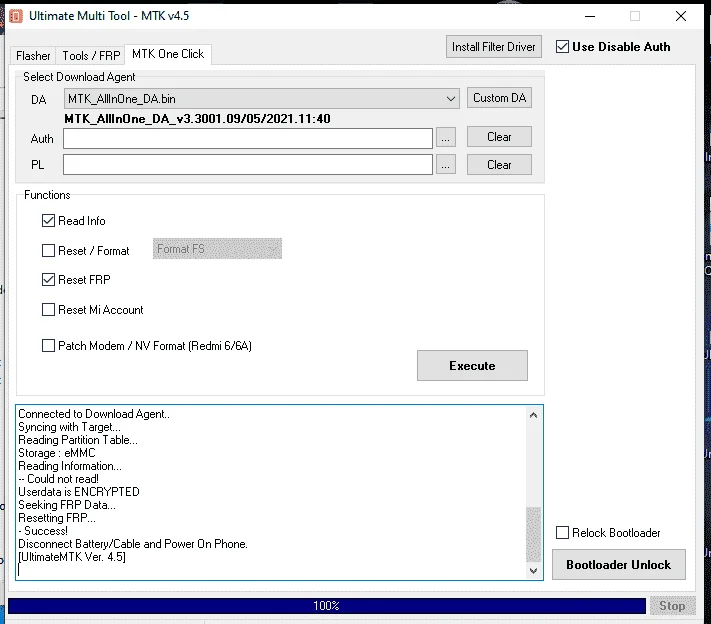
Task: Open the Tools / FRP tab
Action: coord(91,56)
